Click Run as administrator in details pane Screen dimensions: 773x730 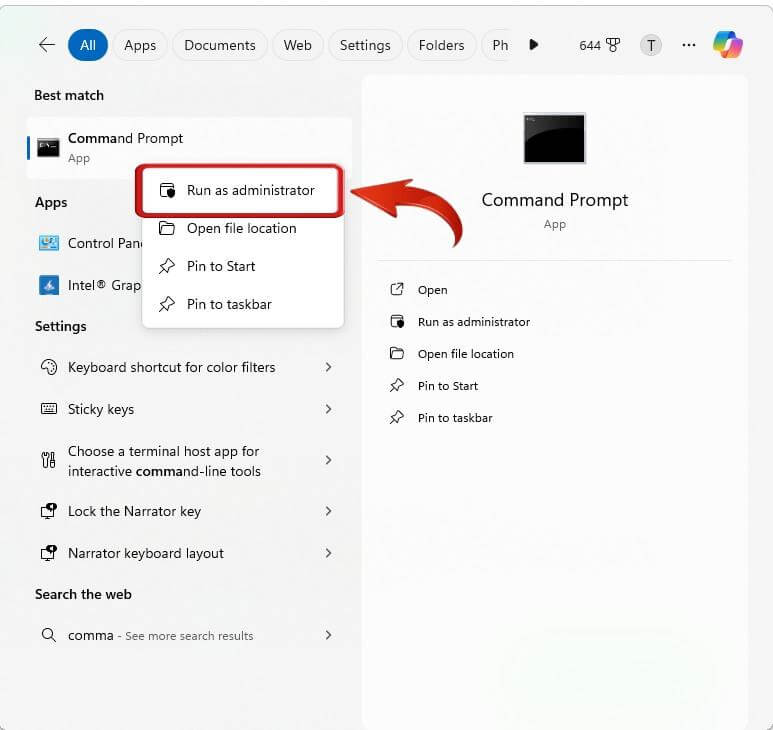coord(474,322)
